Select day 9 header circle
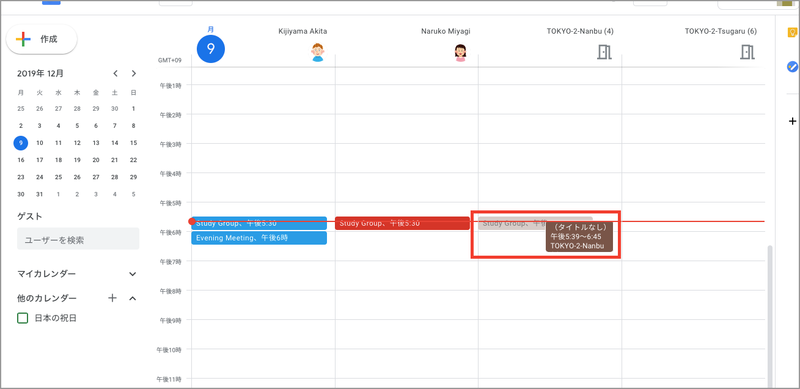 (211, 50)
